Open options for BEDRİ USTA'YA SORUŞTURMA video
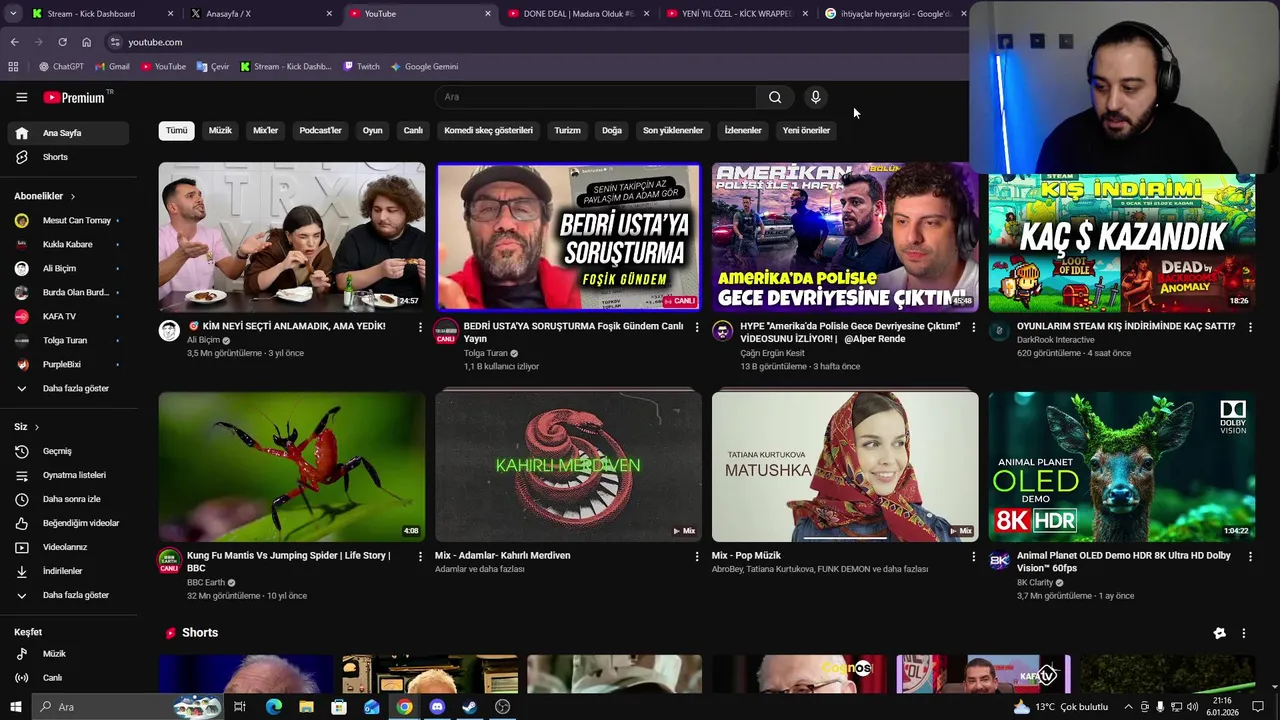Image resolution: width=1280 pixels, height=720 pixels. [x=697, y=327]
